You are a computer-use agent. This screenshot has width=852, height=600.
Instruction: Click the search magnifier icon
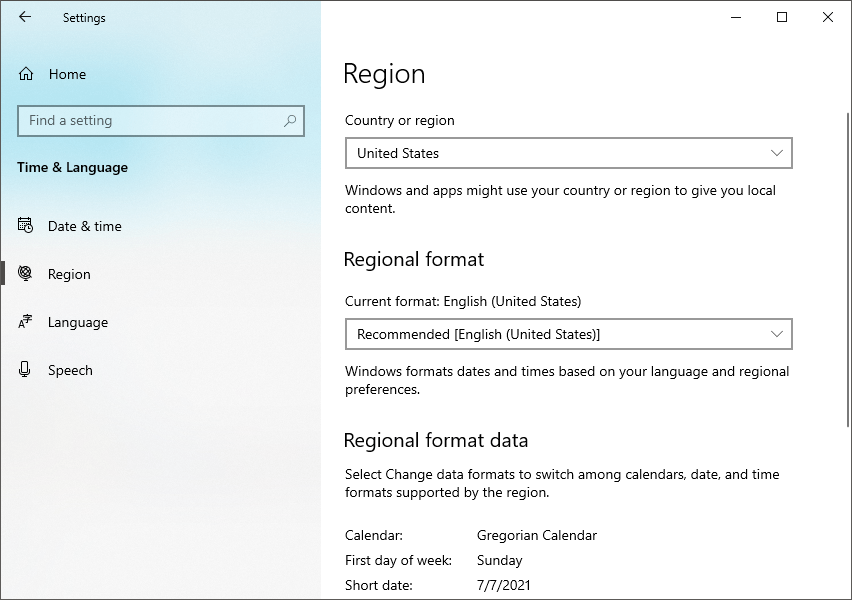tap(290, 121)
